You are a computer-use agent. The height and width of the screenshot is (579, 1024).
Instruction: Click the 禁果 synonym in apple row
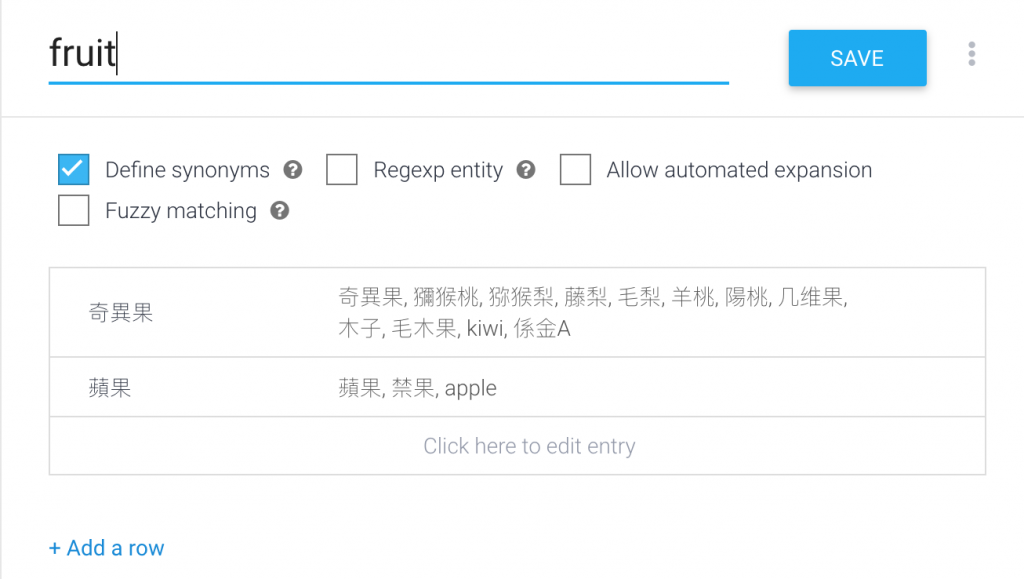coord(413,388)
